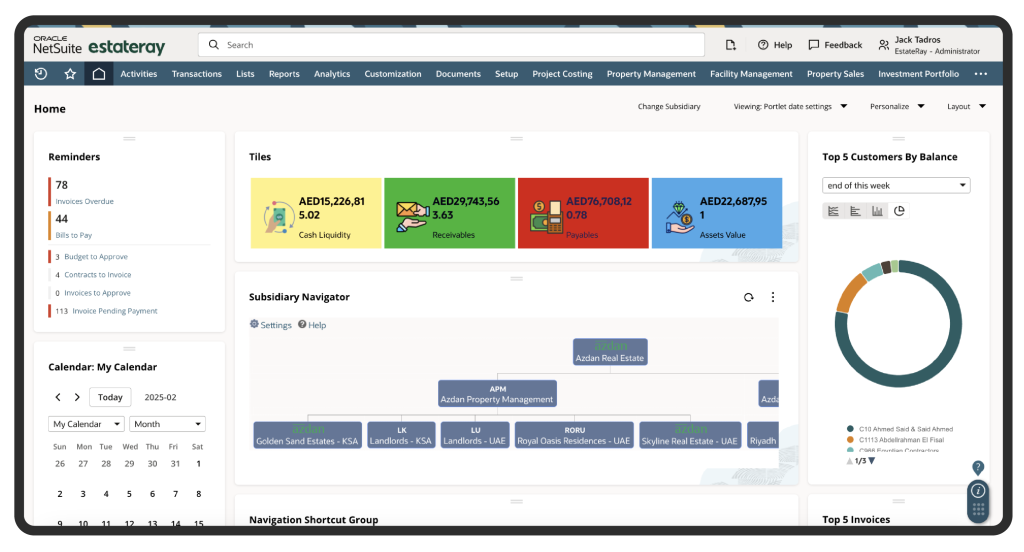Go to the Home house icon

point(99,74)
